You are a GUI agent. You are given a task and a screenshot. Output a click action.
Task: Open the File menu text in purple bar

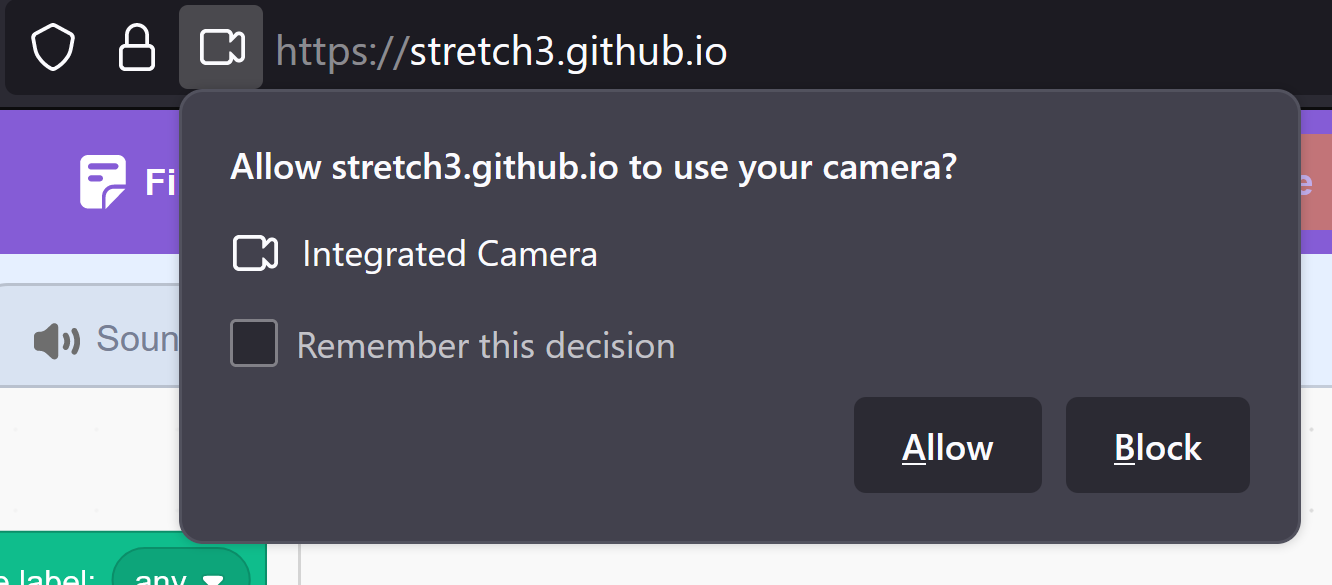click(160, 183)
